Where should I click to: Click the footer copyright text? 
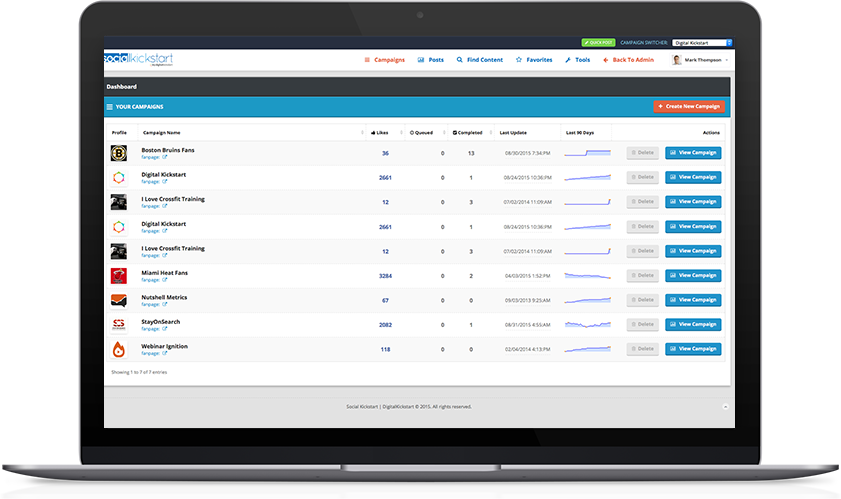coord(409,407)
